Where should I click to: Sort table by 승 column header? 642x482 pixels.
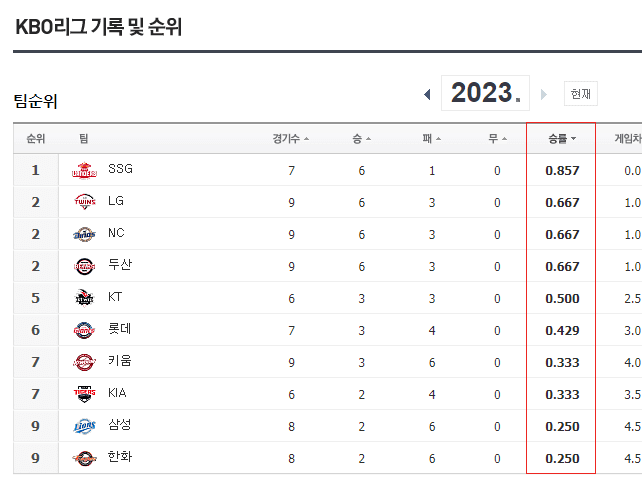[361, 139]
